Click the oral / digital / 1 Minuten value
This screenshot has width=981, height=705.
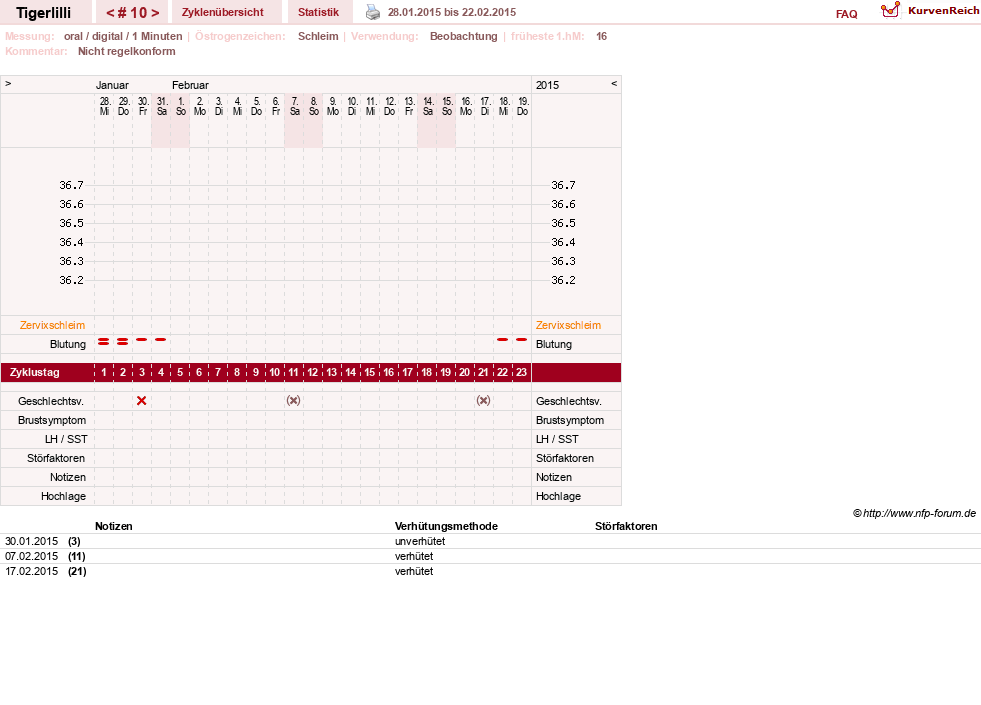(x=123, y=36)
